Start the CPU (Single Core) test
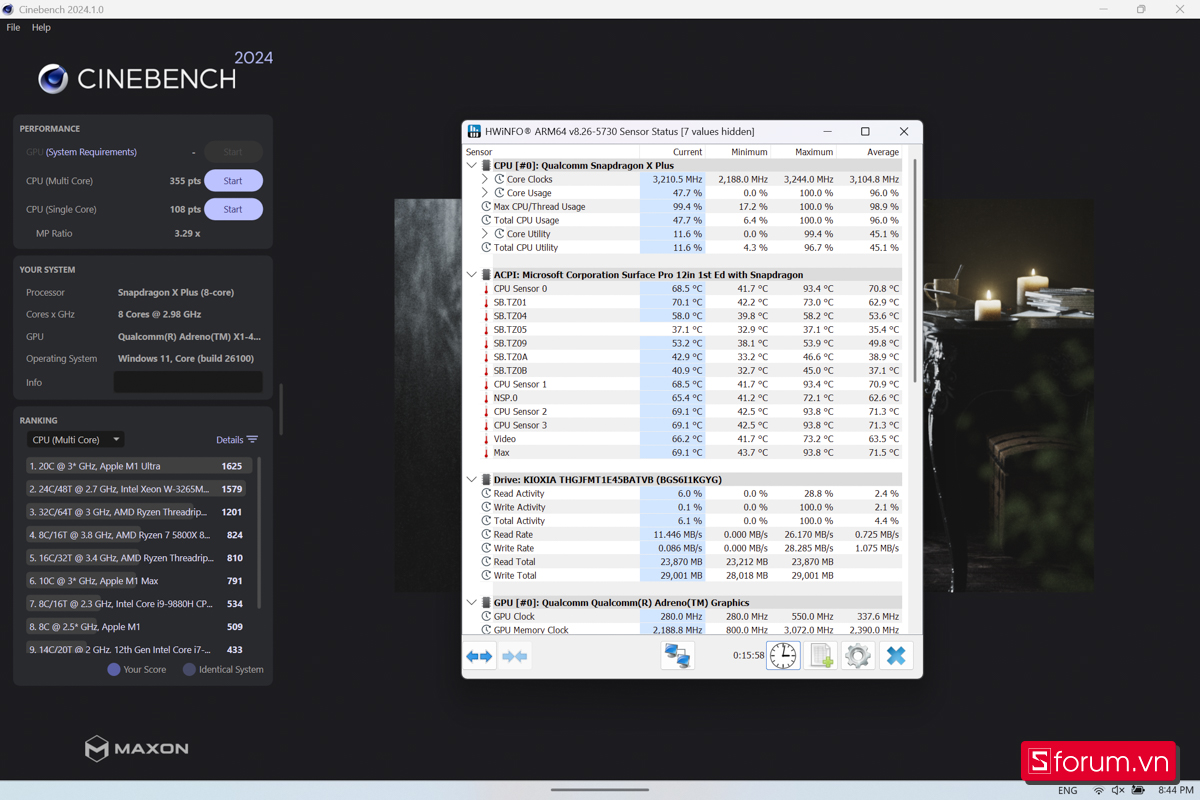 tap(233, 209)
